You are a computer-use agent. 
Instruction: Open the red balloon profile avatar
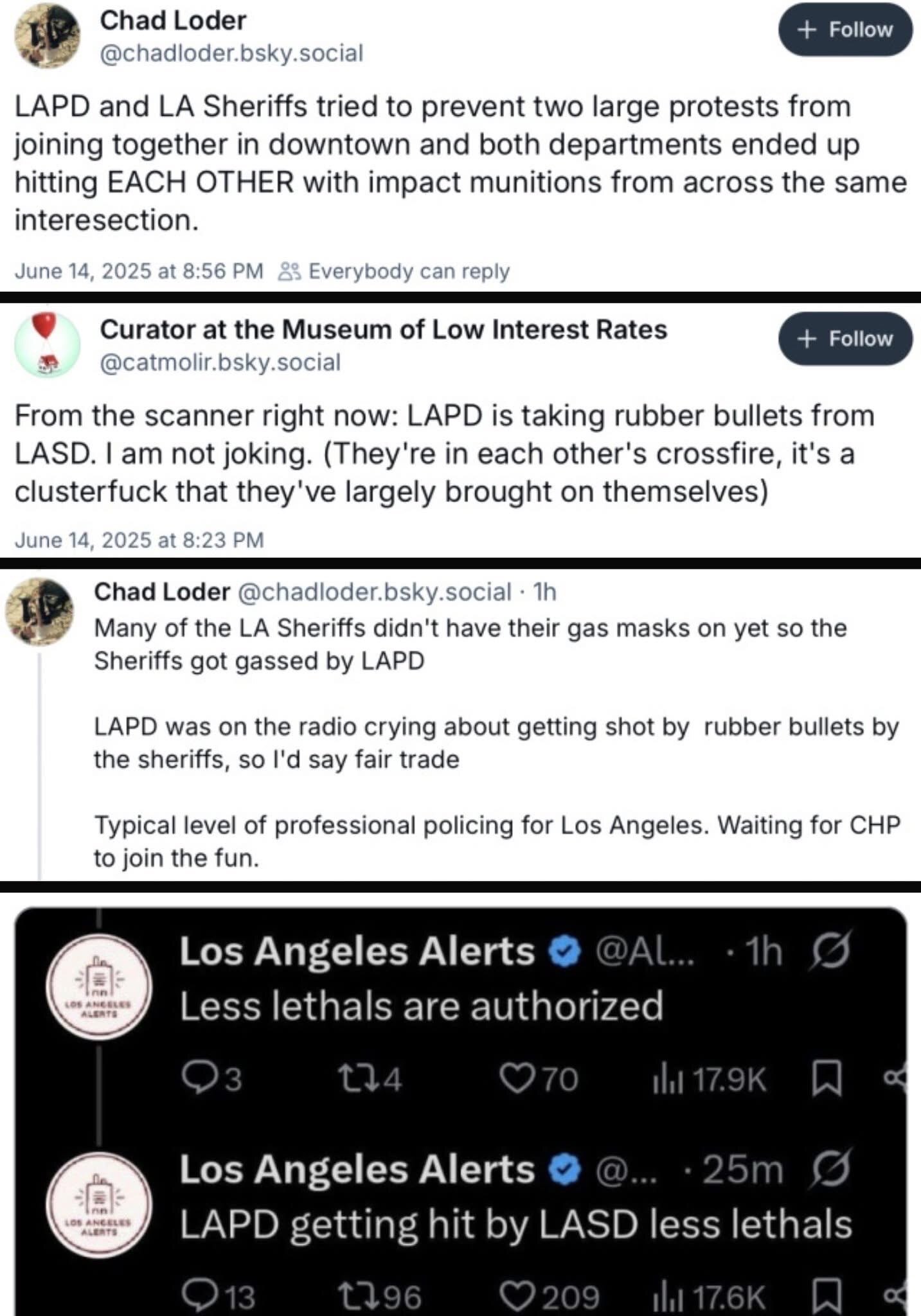47,344
